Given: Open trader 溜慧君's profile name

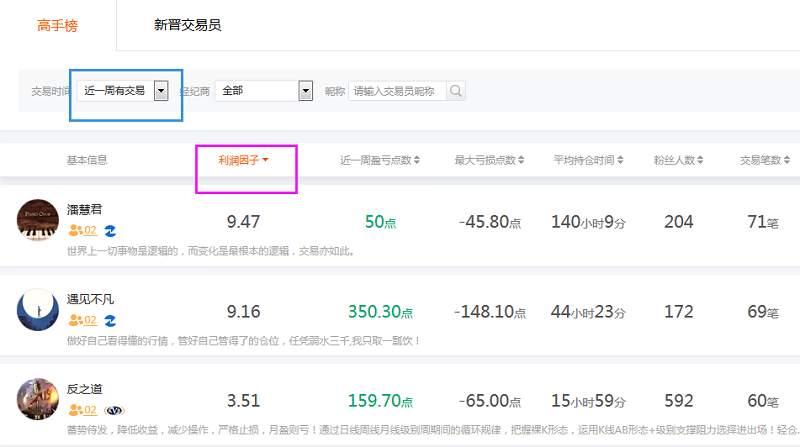Looking at the screenshot, I should pos(84,209).
